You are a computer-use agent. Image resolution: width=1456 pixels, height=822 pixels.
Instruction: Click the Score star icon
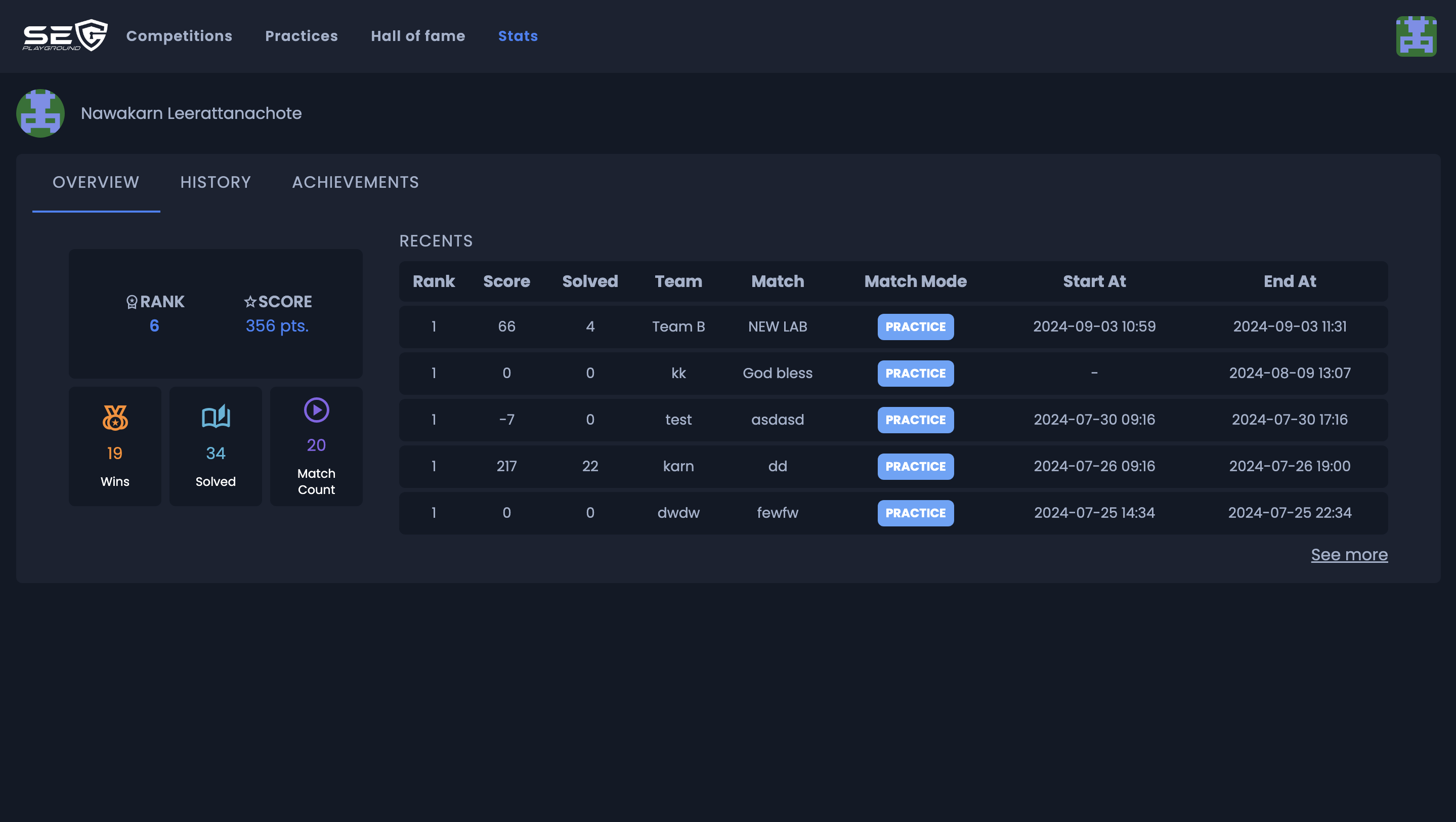click(x=250, y=302)
